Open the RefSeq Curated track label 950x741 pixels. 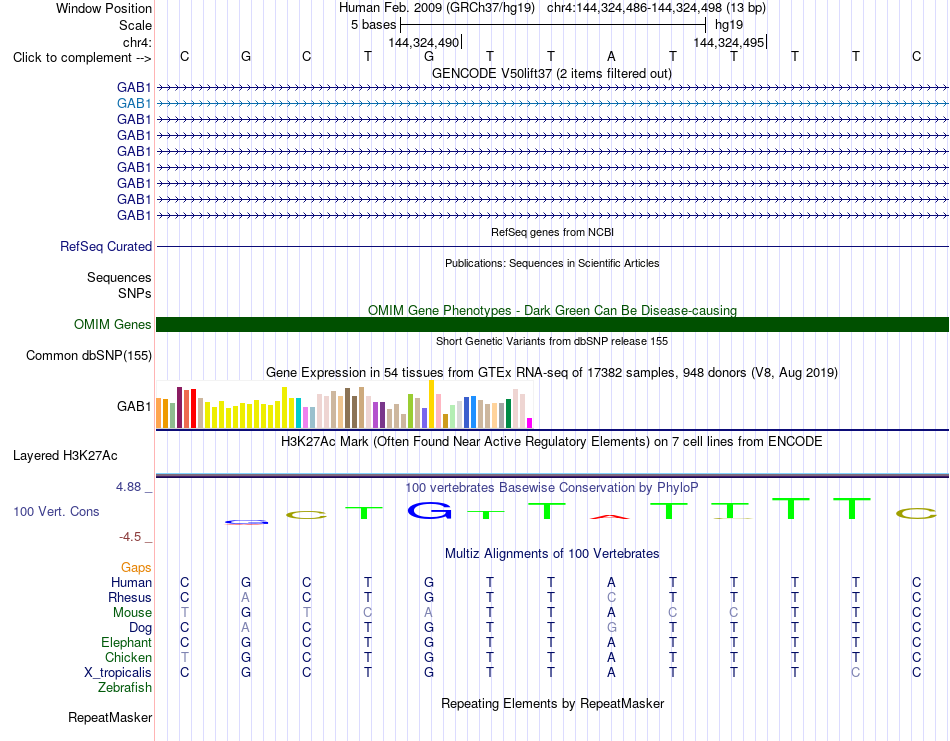coord(106,247)
